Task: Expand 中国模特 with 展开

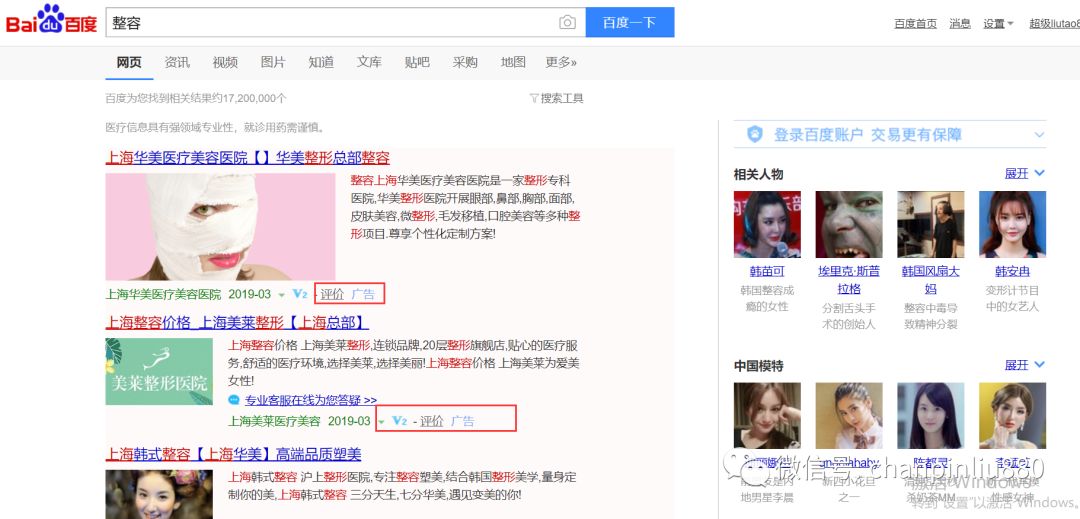Action: (x=1024, y=365)
